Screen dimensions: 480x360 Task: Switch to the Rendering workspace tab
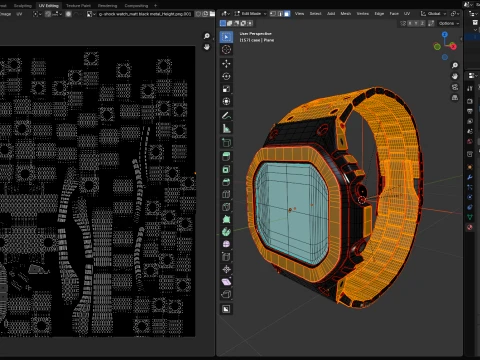coord(107,6)
